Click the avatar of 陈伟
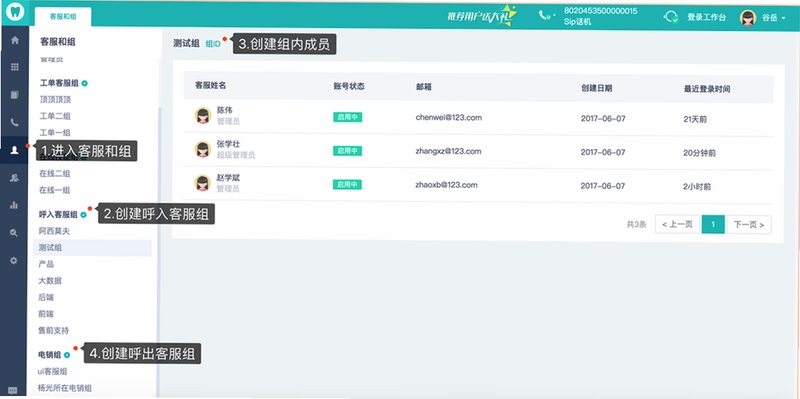Screen dimensions: 800x399 (203, 115)
